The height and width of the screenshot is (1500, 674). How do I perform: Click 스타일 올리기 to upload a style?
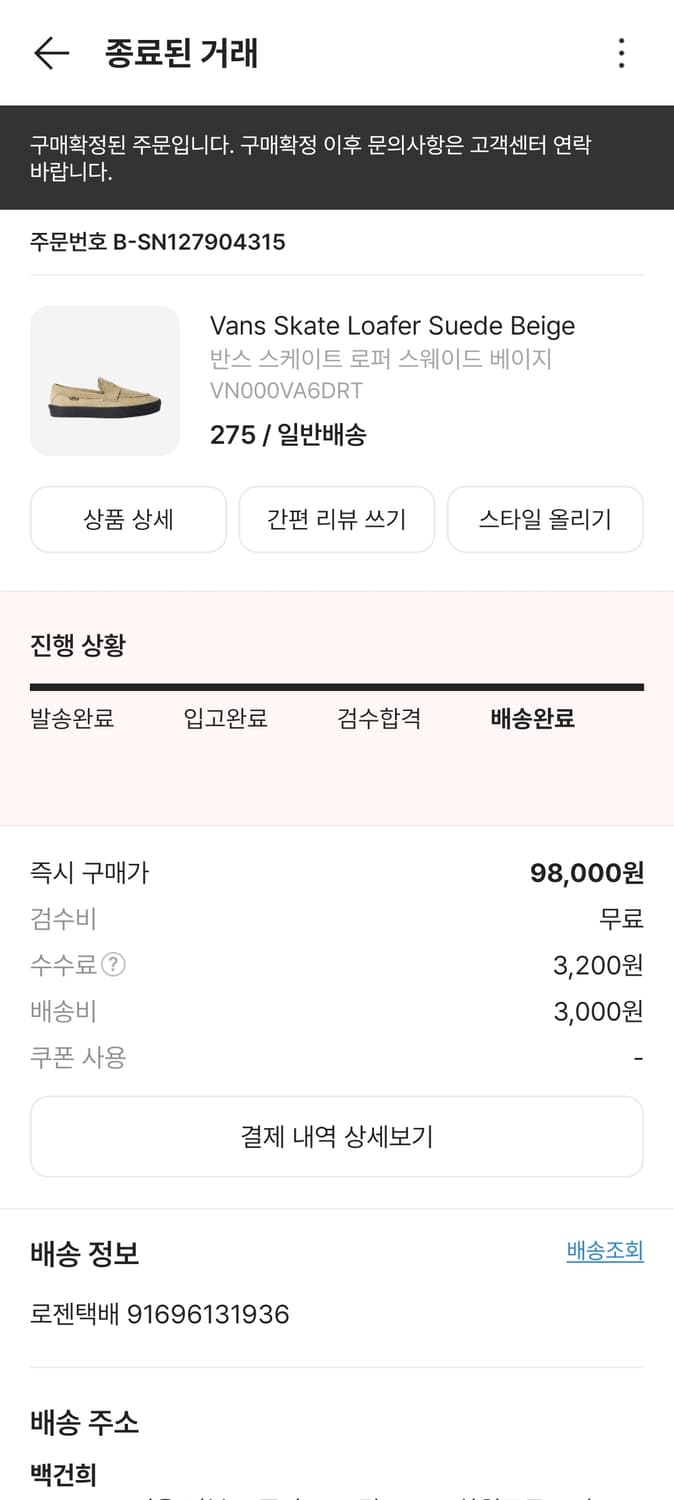coord(545,519)
